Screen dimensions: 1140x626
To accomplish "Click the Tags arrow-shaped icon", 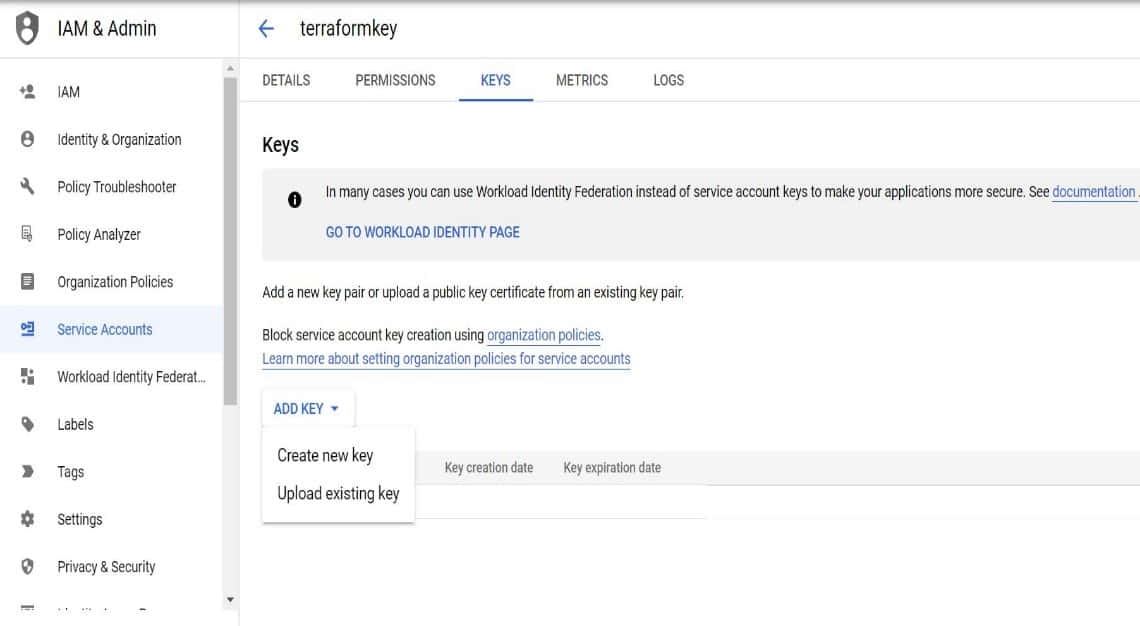I will pos(27,471).
